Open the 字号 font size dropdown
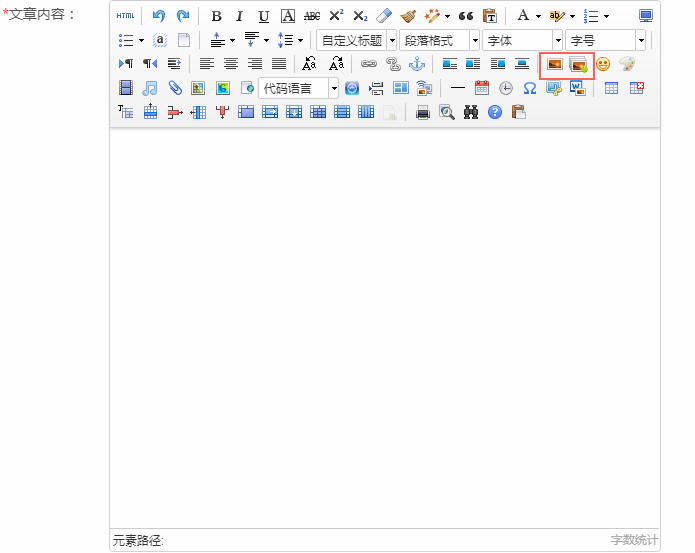The image size is (695, 553). [605, 41]
